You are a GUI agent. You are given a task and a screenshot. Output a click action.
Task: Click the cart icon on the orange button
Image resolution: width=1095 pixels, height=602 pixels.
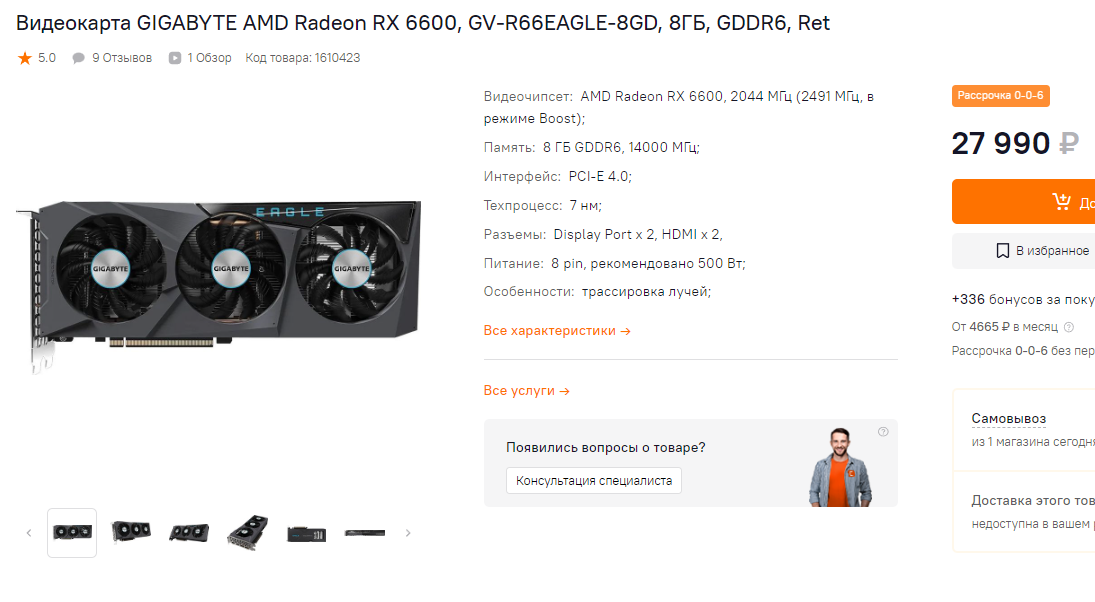[x=1061, y=202]
